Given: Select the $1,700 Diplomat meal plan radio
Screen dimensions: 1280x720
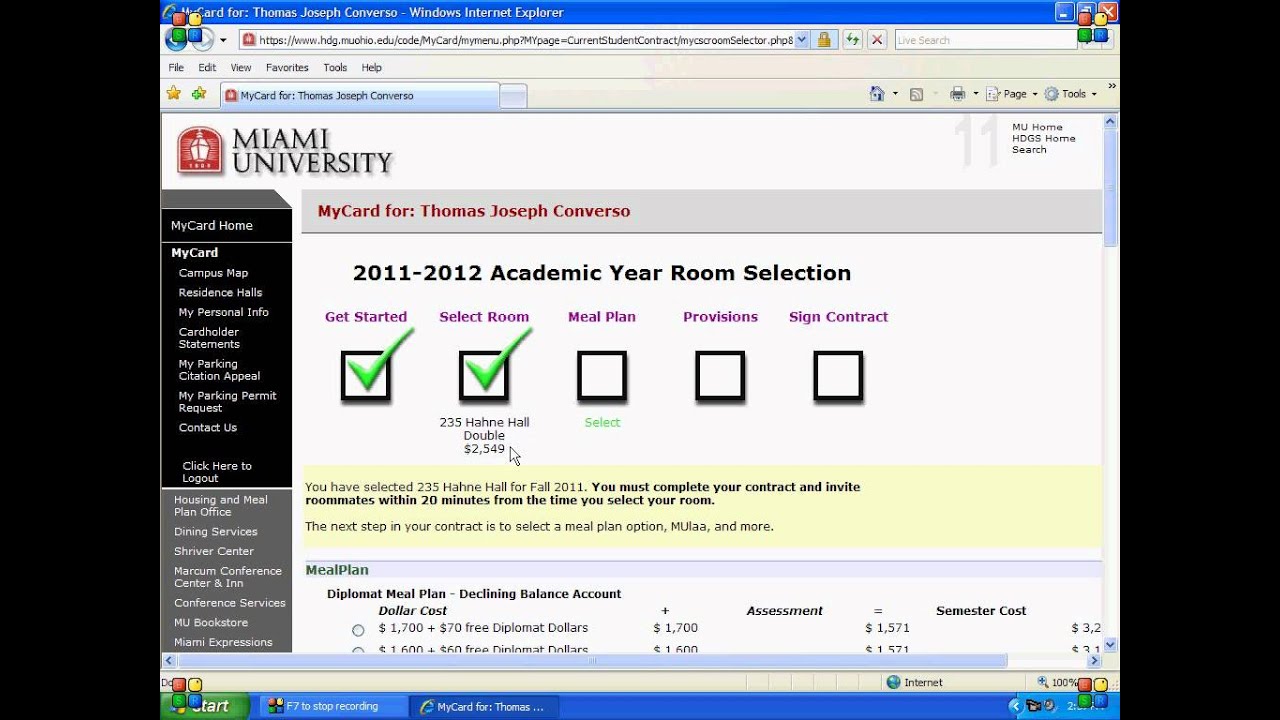Looking at the screenshot, I should pos(358,630).
